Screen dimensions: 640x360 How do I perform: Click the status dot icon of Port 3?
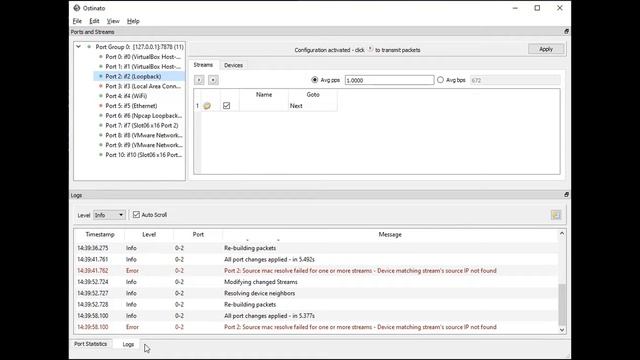[100, 86]
